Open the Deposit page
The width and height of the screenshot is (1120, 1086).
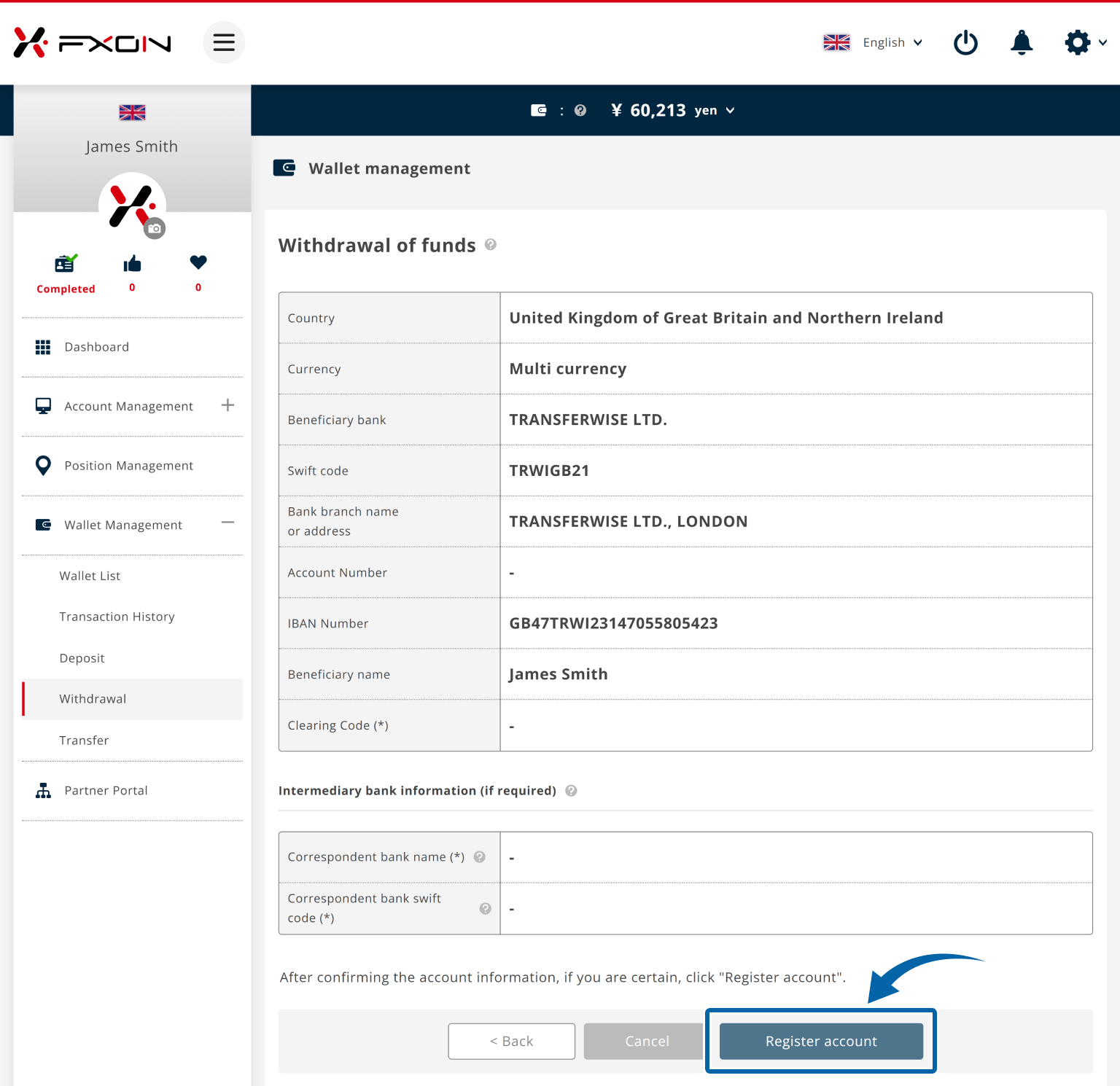(82, 658)
